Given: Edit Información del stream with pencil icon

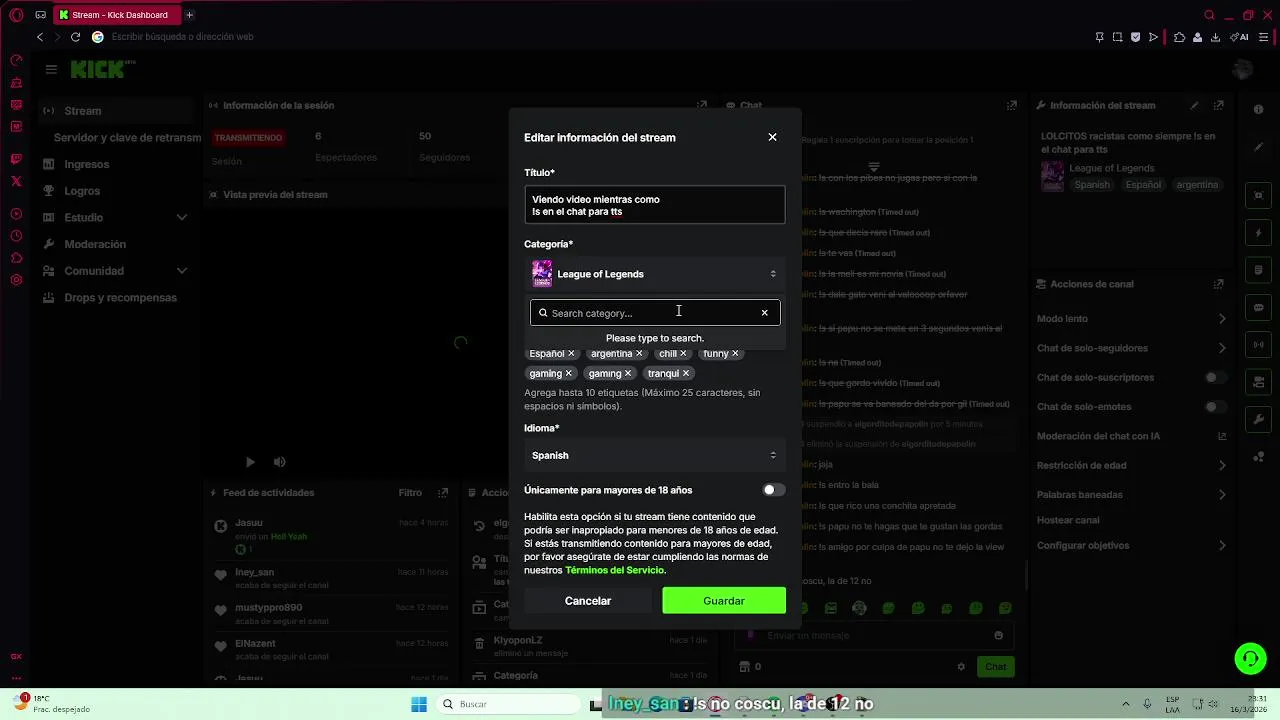Looking at the screenshot, I should point(1194,105).
